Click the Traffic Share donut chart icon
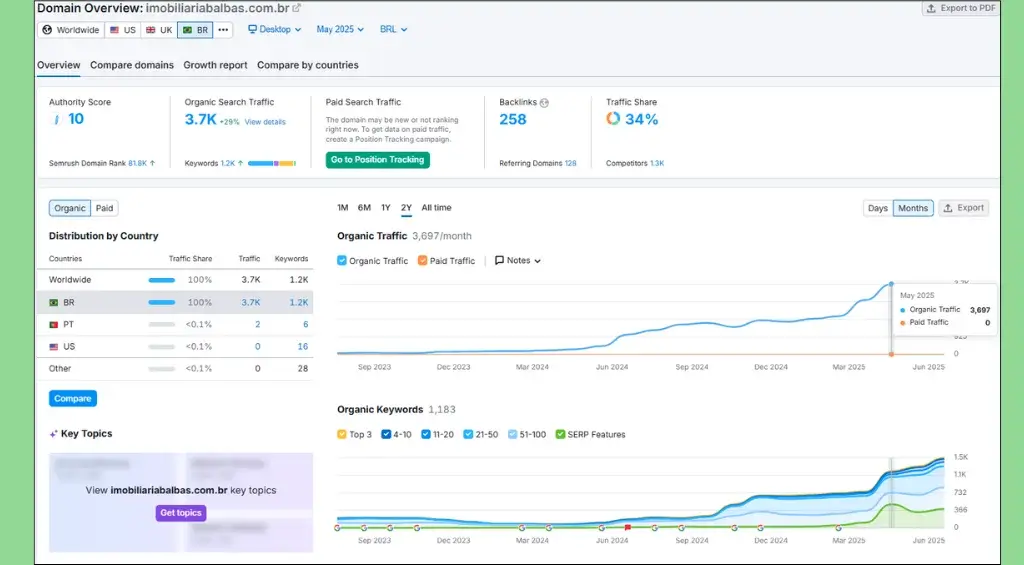 (x=613, y=118)
